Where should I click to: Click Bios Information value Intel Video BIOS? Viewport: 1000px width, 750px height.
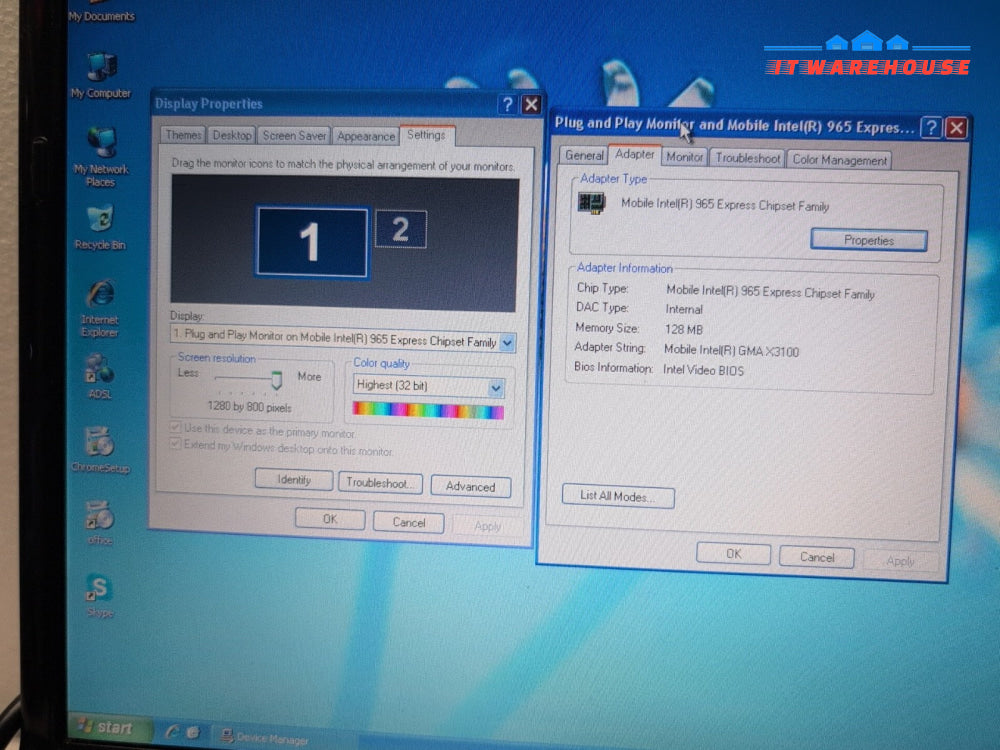[x=703, y=370]
